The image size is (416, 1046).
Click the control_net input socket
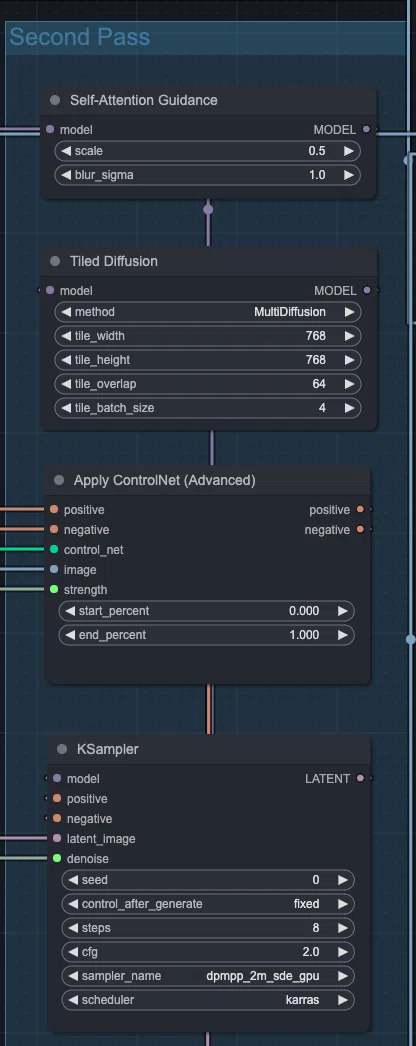[x=54, y=550]
